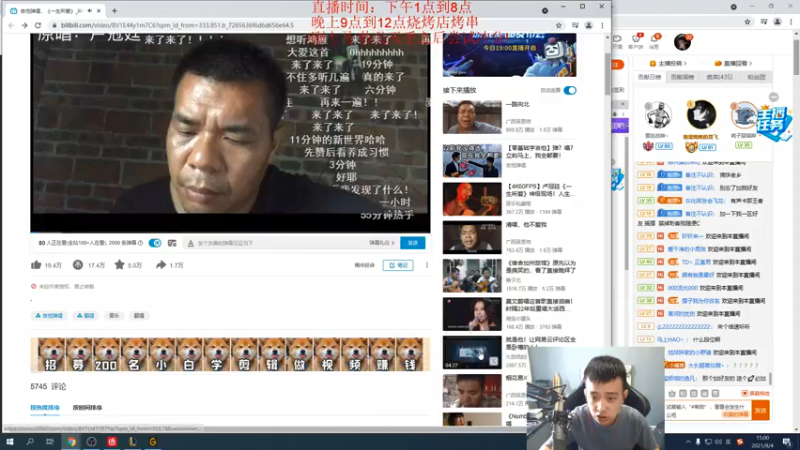Click the input method indicator in tray

pyautogui.click(x=728, y=442)
